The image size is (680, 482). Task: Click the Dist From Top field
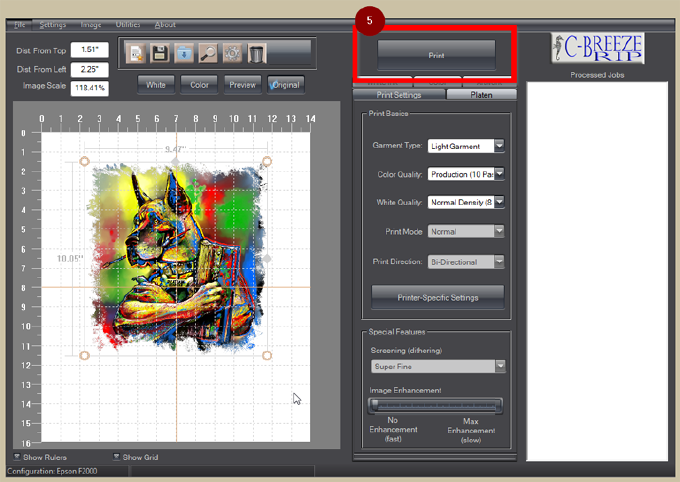(89, 50)
